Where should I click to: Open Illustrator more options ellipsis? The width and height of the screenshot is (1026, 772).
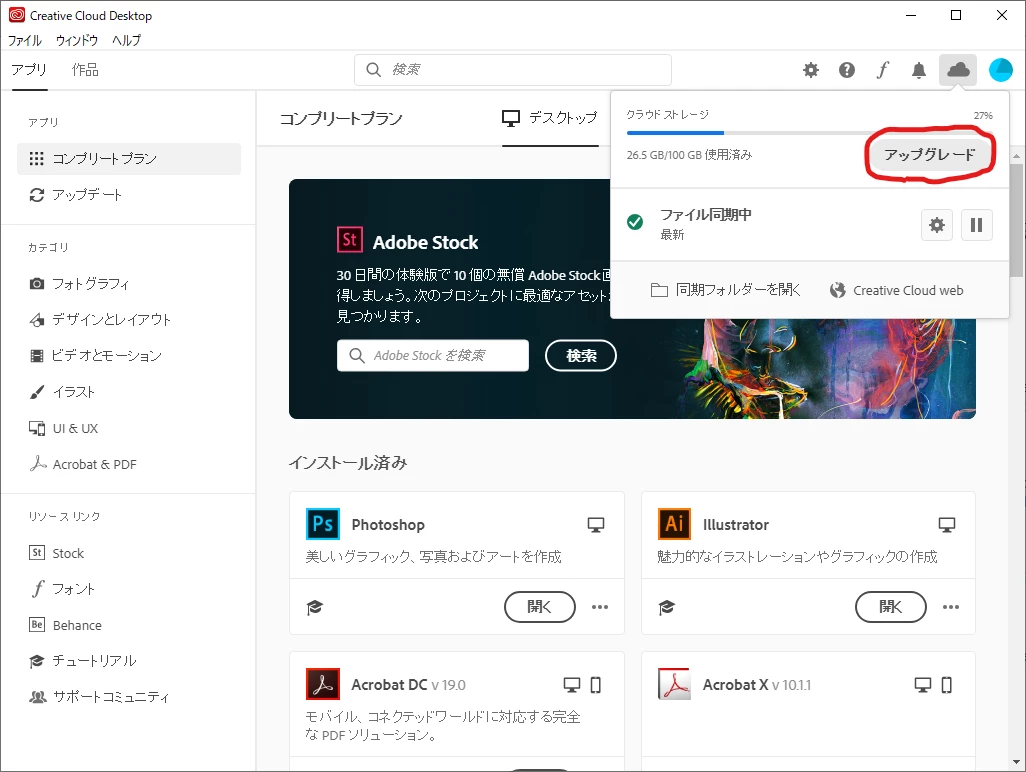click(x=951, y=607)
